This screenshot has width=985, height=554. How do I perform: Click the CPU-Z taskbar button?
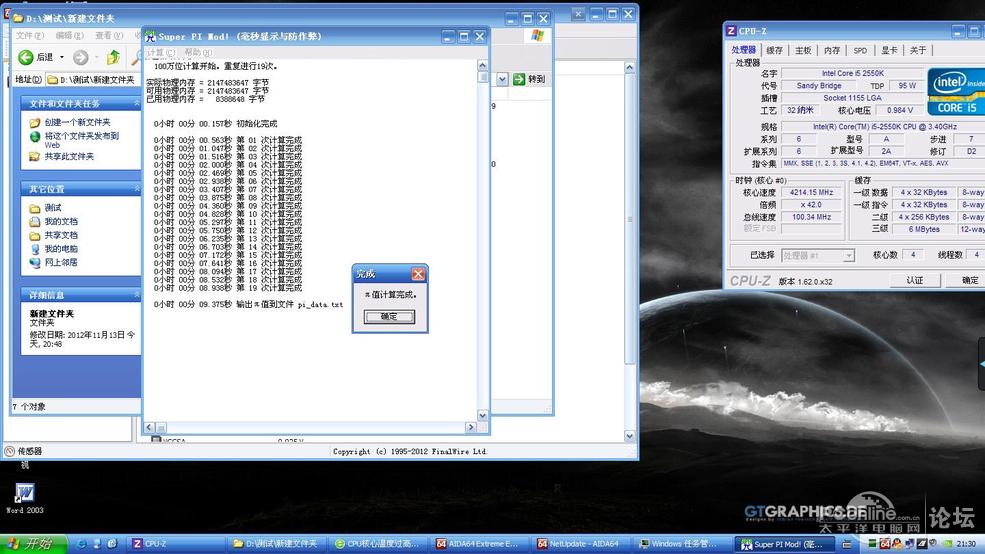click(177, 544)
